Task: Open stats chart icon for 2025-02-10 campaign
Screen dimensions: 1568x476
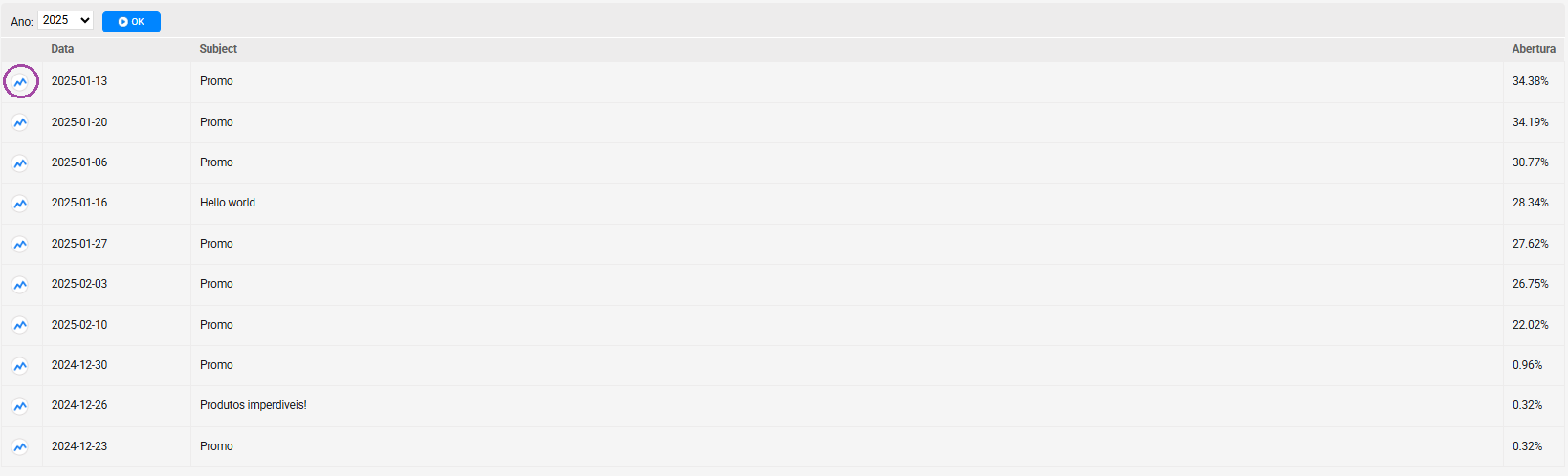Action: click(20, 326)
